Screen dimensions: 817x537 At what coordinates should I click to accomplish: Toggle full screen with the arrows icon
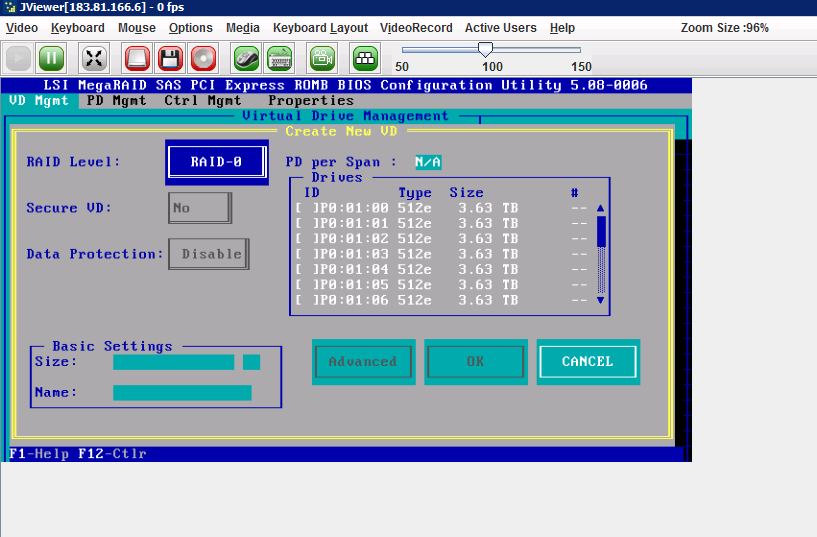(x=94, y=58)
